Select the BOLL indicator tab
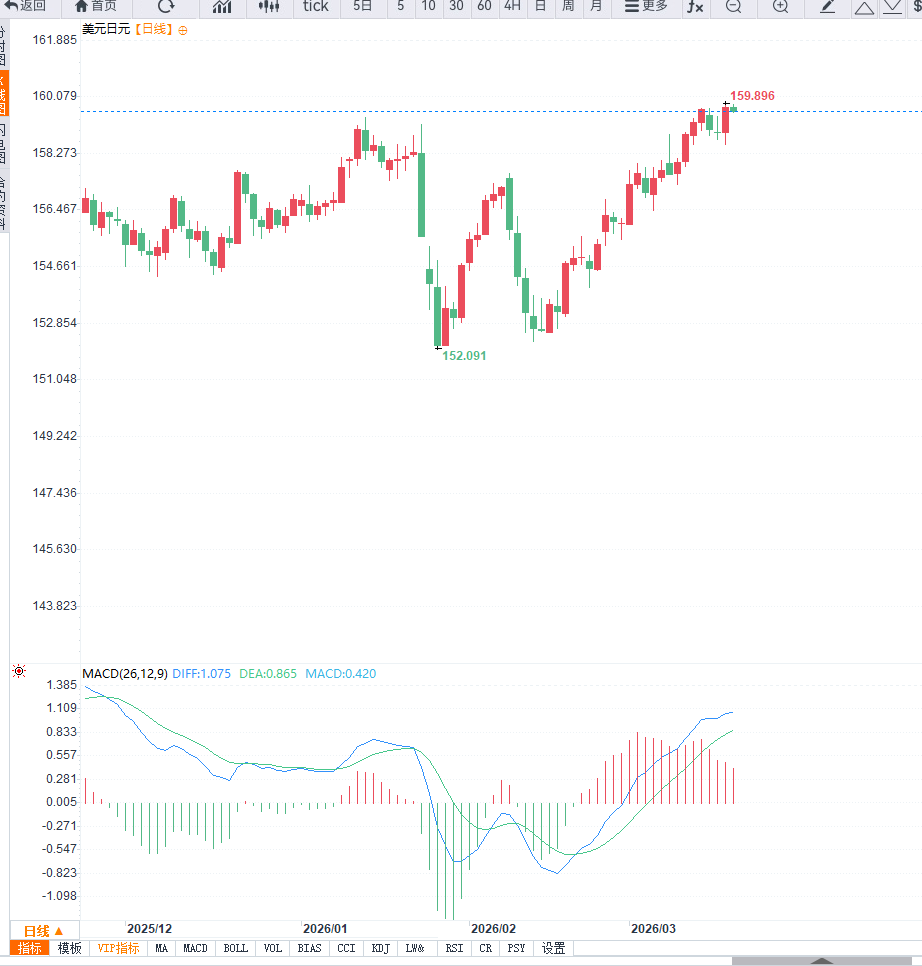922x966 pixels. coord(236,948)
